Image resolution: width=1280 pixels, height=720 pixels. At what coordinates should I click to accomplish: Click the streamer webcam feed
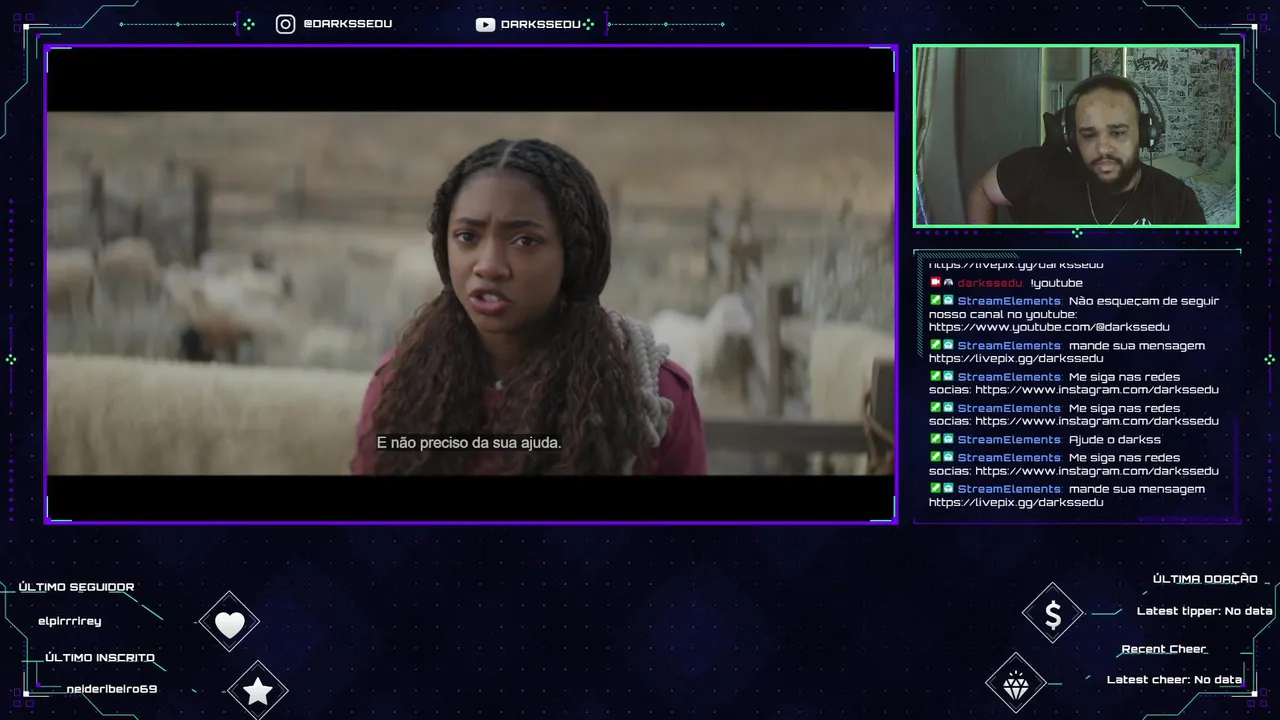click(x=1076, y=136)
